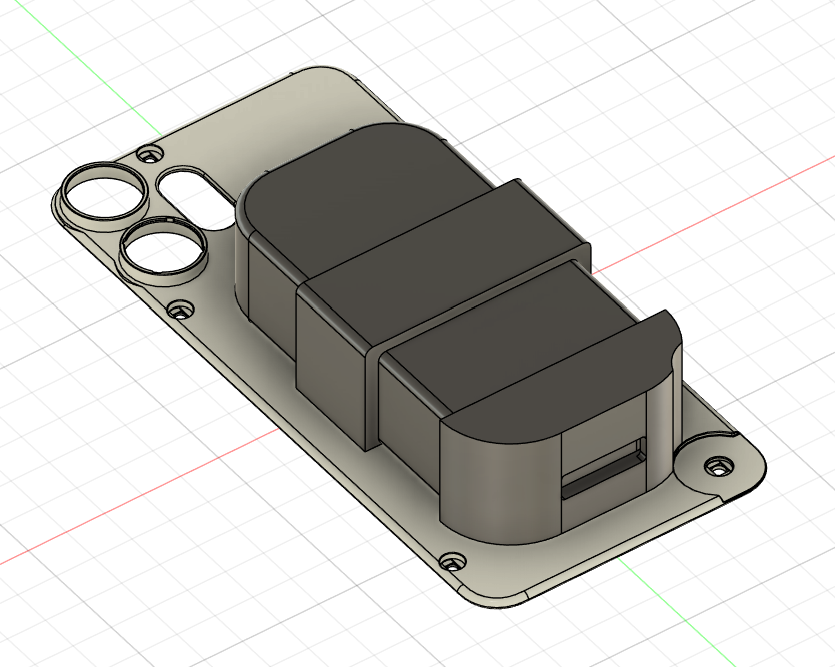Image resolution: width=835 pixels, height=667 pixels.
Task: Pick the screw hole beside the rounded cap
Action: click(717, 466)
